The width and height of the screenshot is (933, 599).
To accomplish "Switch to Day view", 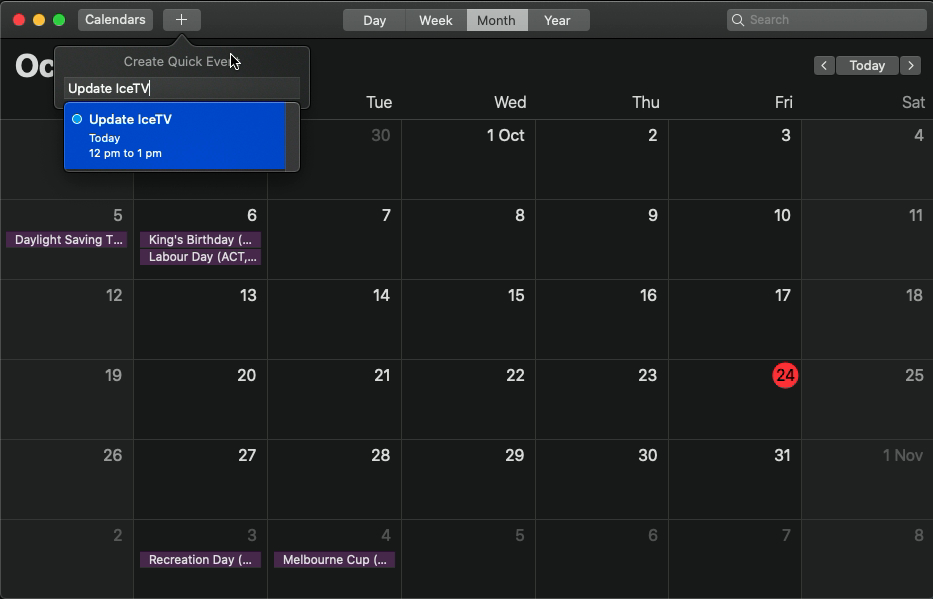I will tap(374, 20).
